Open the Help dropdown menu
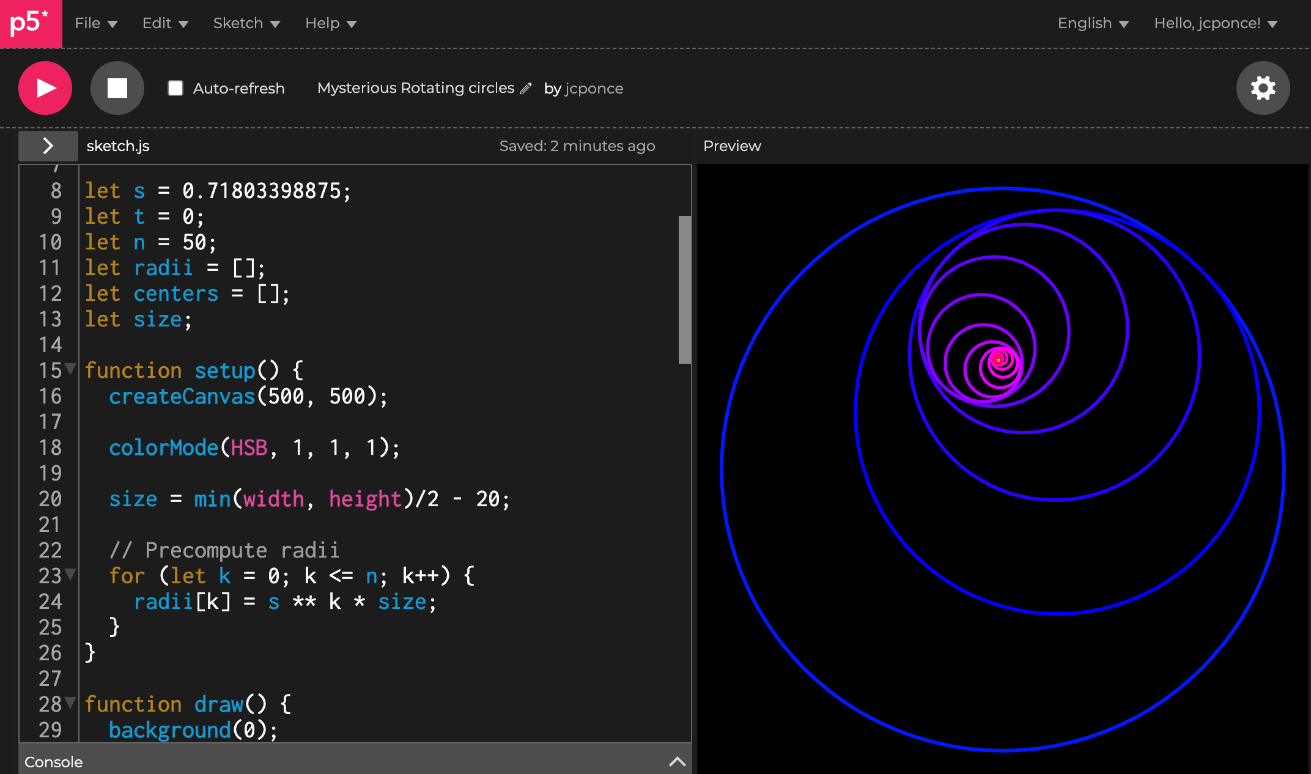The width and height of the screenshot is (1311, 774). tap(330, 23)
